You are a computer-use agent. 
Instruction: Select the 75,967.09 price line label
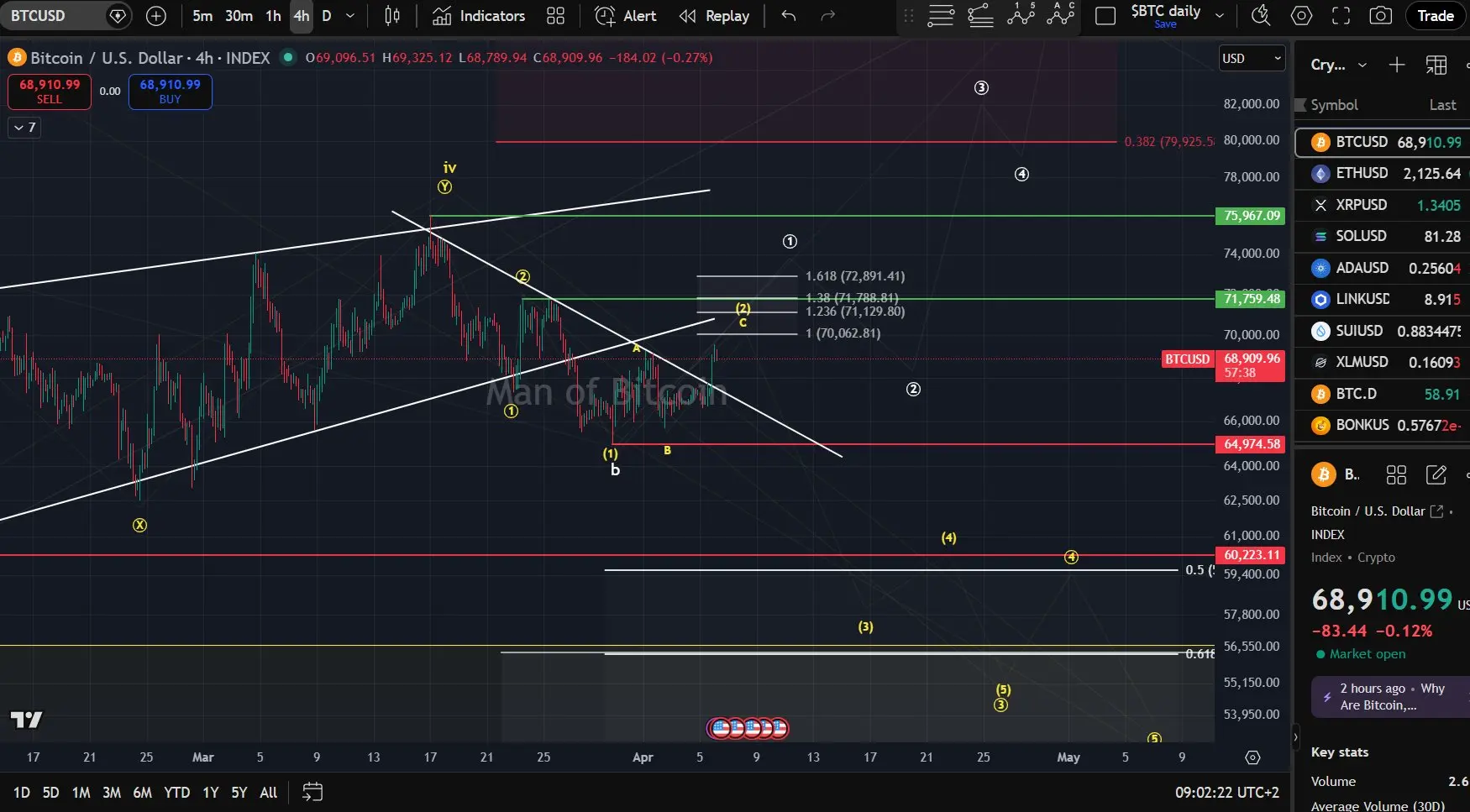pyautogui.click(x=1251, y=216)
